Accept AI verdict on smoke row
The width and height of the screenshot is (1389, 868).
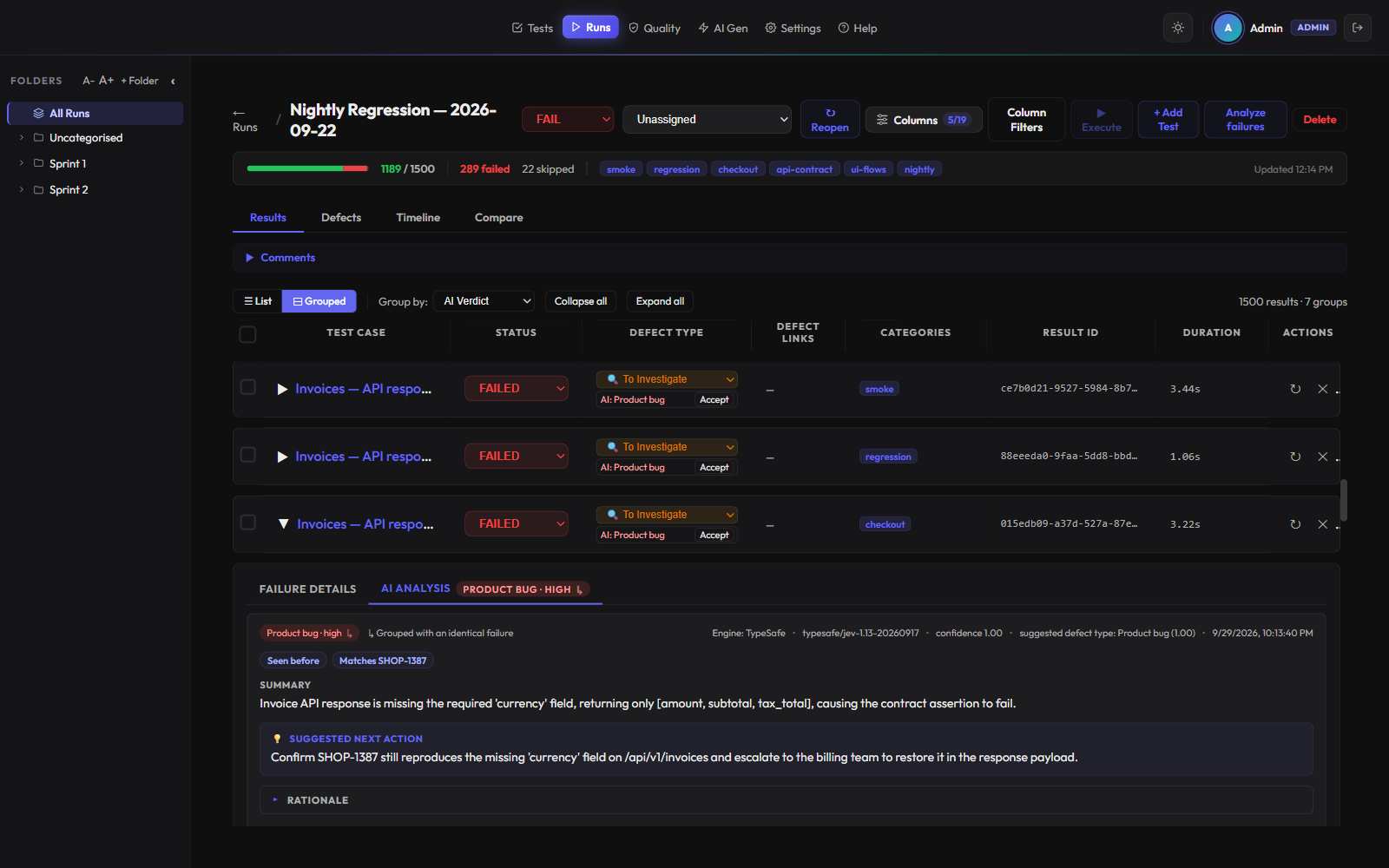click(714, 400)
